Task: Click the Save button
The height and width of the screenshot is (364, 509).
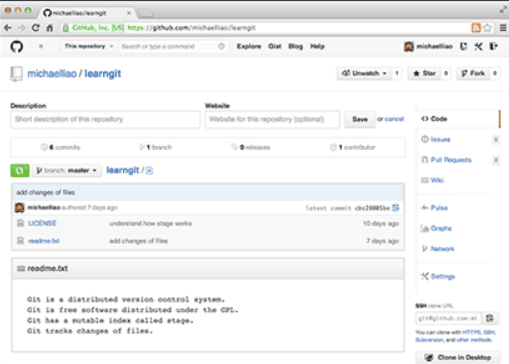Action: point(360,119)
